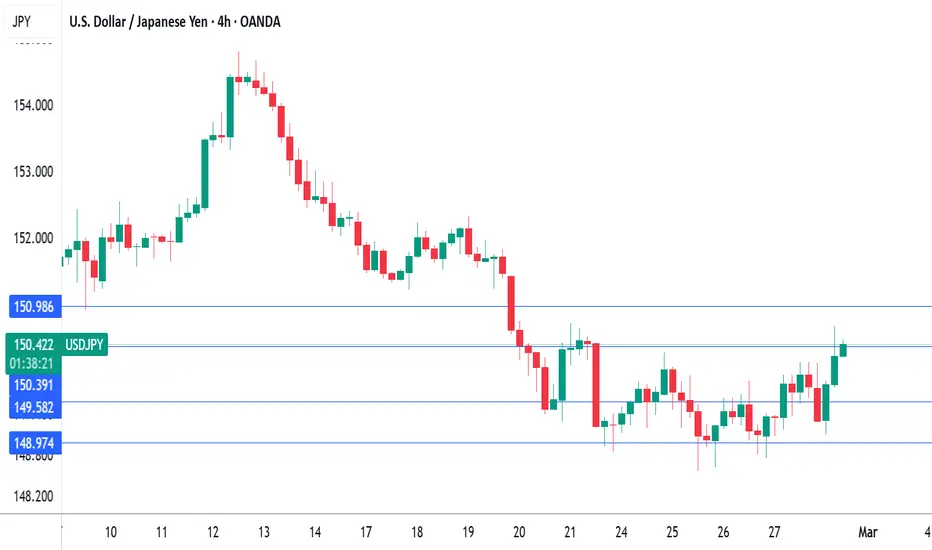The image size is (932, 550).
Task: Select the 149.582 price level label
Action: pyautogui.click(x=35, y=407)
